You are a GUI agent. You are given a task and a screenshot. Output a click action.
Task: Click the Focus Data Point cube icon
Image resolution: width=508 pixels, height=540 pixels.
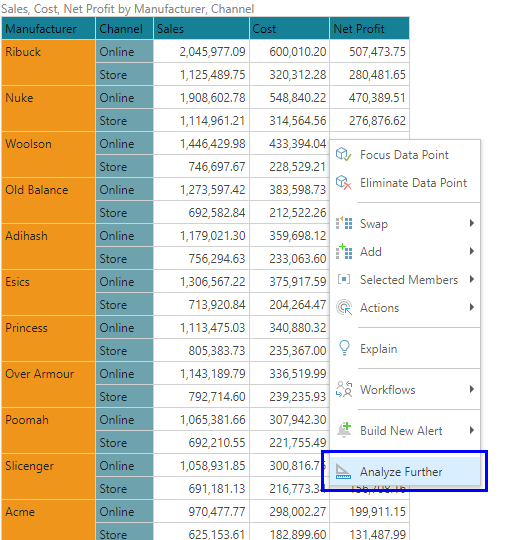tap(343, 155)
